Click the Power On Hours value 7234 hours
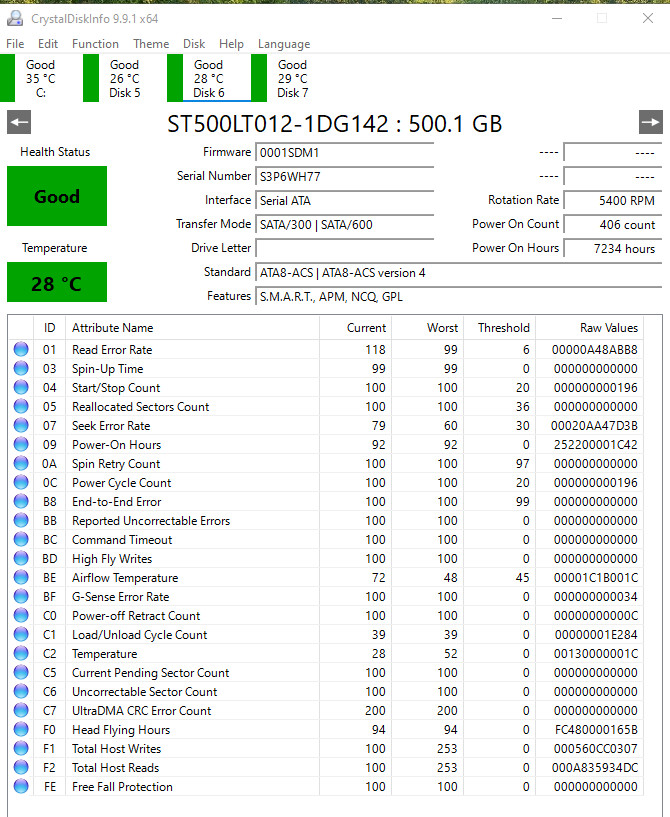 pos(613,249)
